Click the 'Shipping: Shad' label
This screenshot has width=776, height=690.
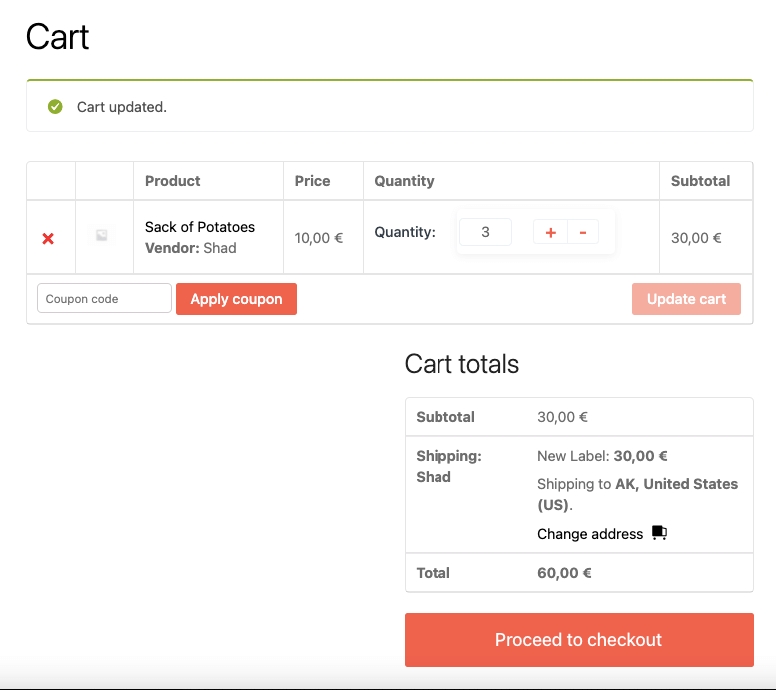[x=449, y=466]
